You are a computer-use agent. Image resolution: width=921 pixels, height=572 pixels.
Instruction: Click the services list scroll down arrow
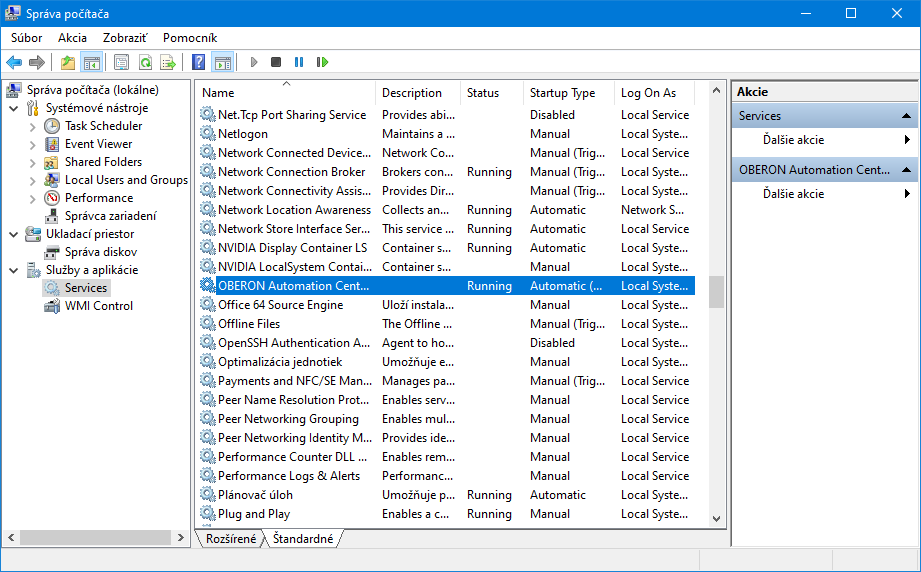(x=716, y=519)
